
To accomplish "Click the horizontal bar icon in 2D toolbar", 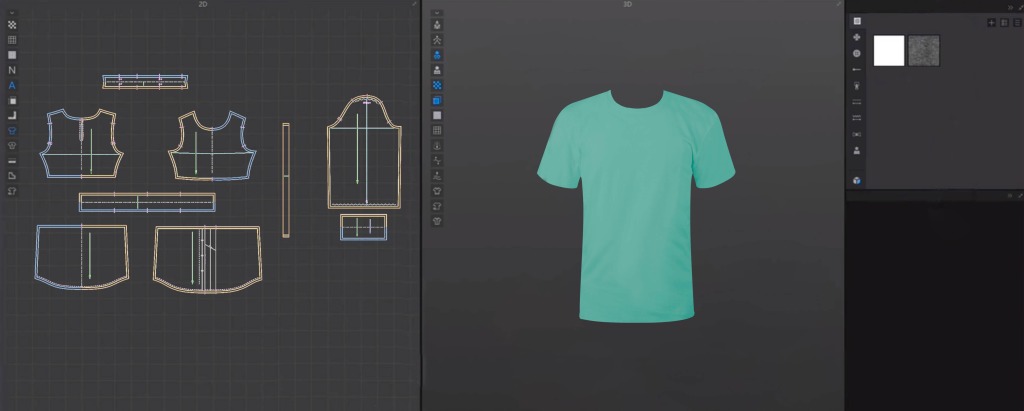I will click(x=12, y=161).
